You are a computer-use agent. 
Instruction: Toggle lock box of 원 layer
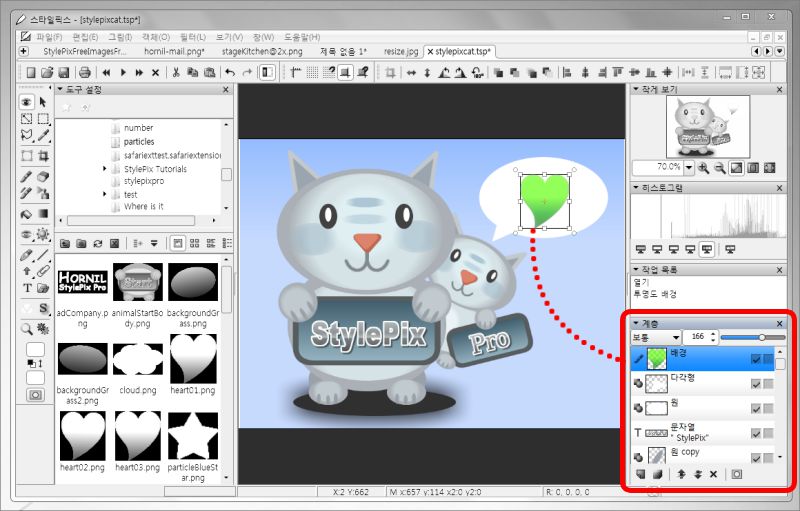pyautogui.click(x=768, y=408)
